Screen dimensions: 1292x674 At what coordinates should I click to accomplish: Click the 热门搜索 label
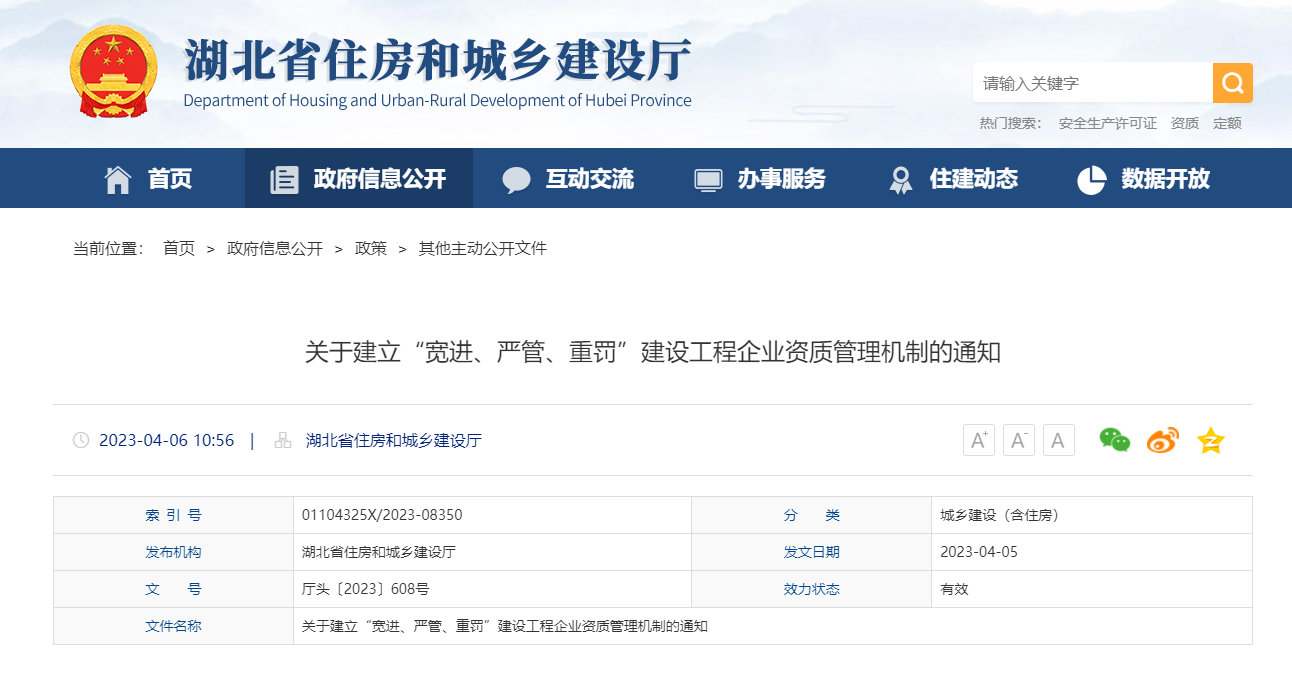coord(1010,123)
